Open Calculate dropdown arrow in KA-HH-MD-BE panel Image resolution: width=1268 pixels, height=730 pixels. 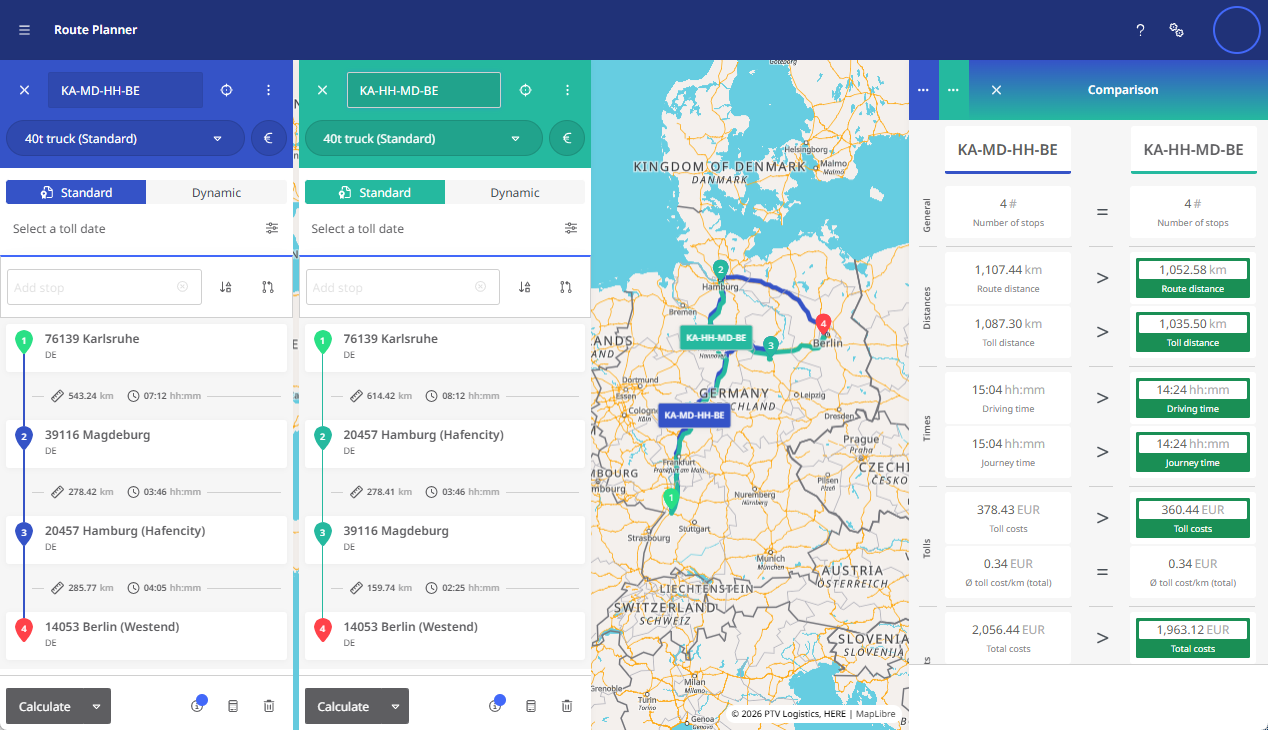point(396,706)
